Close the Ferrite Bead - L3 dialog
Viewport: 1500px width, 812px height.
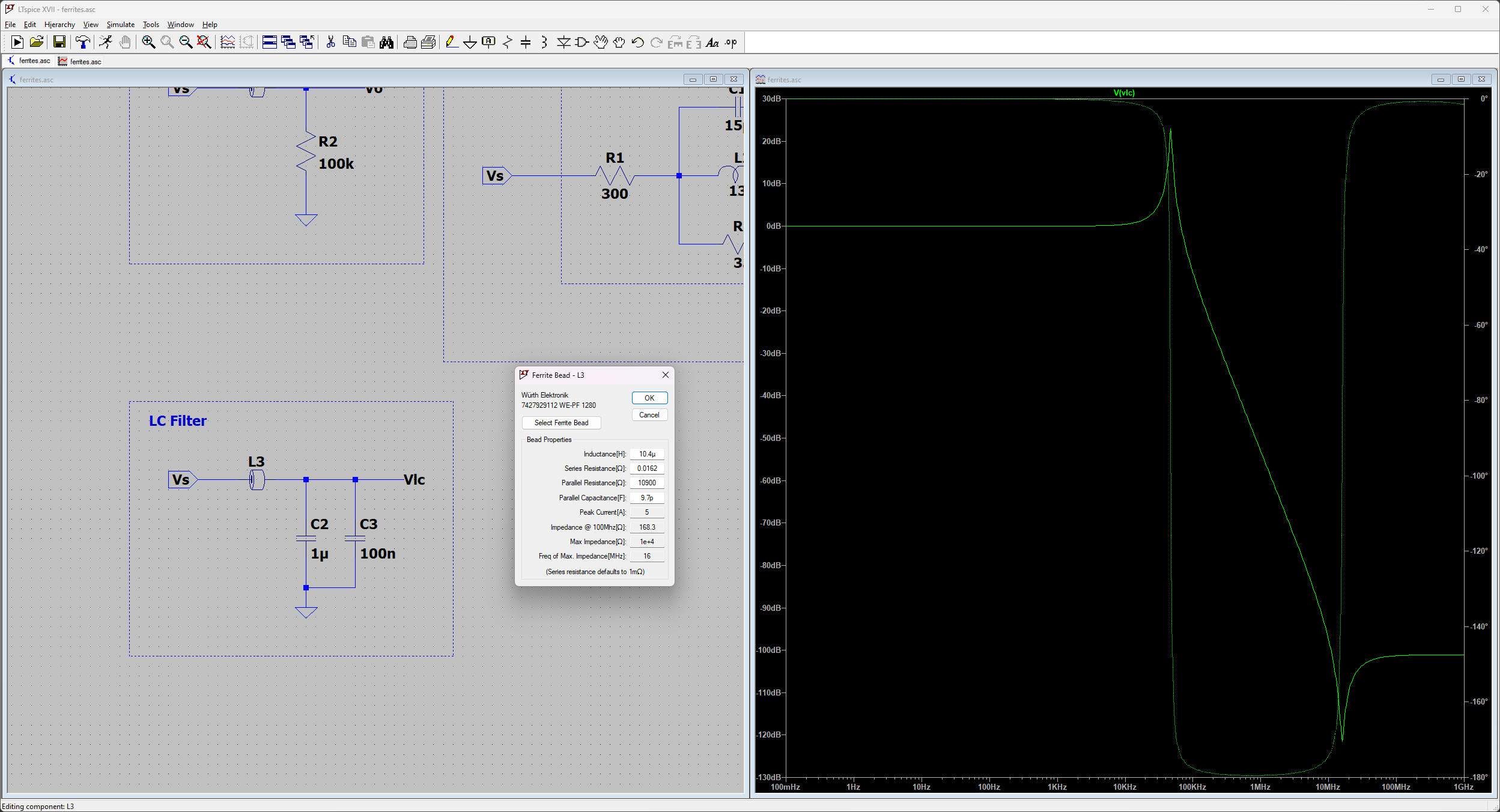(665, 375)
